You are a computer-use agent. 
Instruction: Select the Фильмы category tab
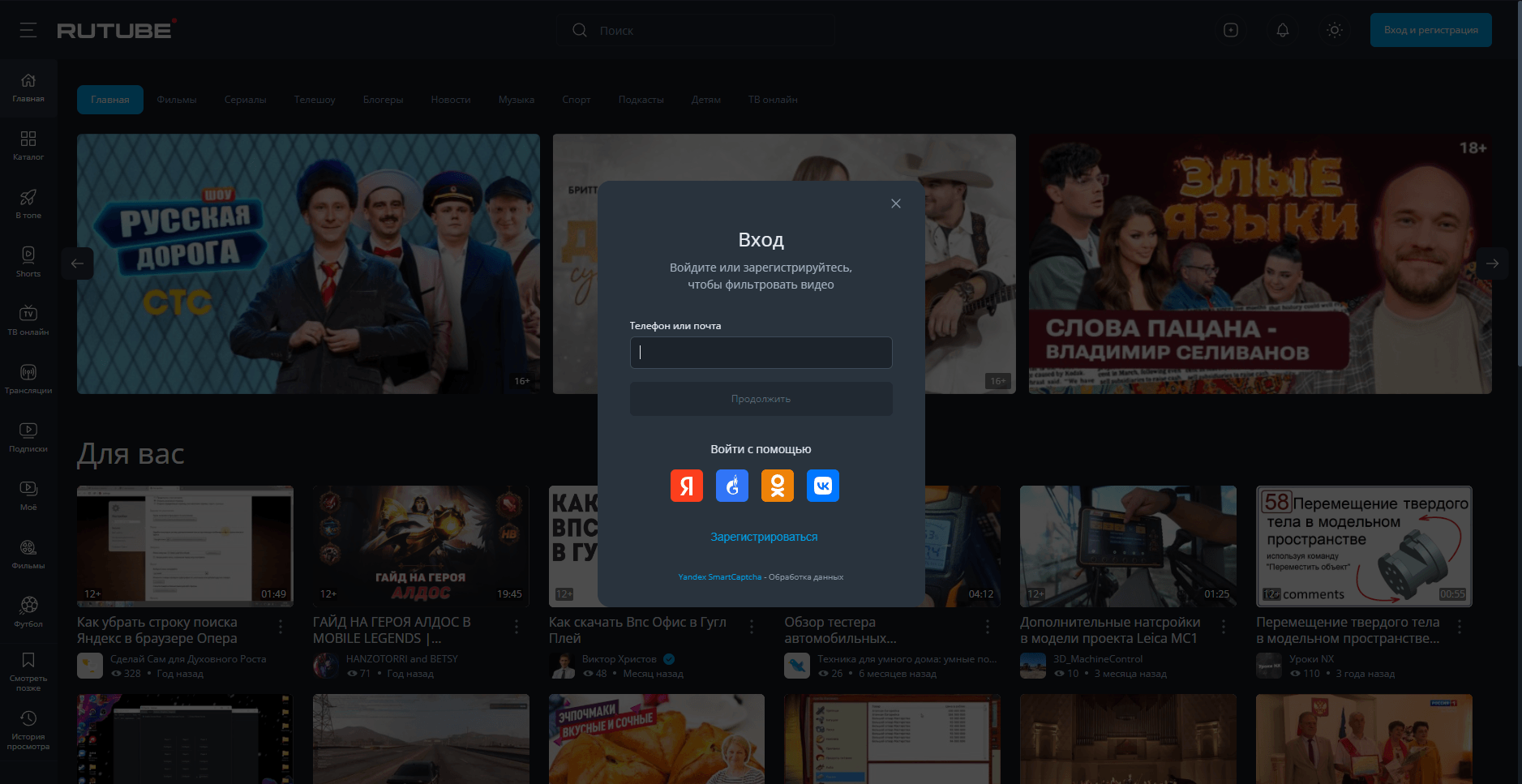click(x=177, y=100)
